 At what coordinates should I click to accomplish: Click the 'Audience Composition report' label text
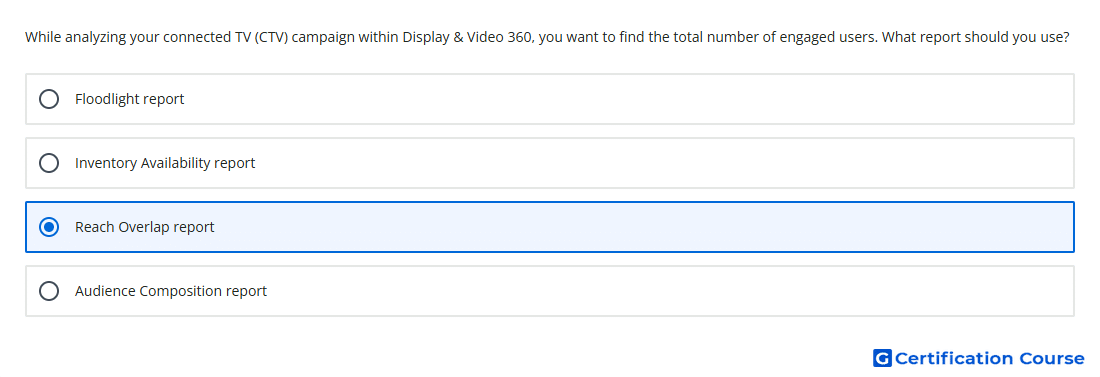click(x=171, y=291)
